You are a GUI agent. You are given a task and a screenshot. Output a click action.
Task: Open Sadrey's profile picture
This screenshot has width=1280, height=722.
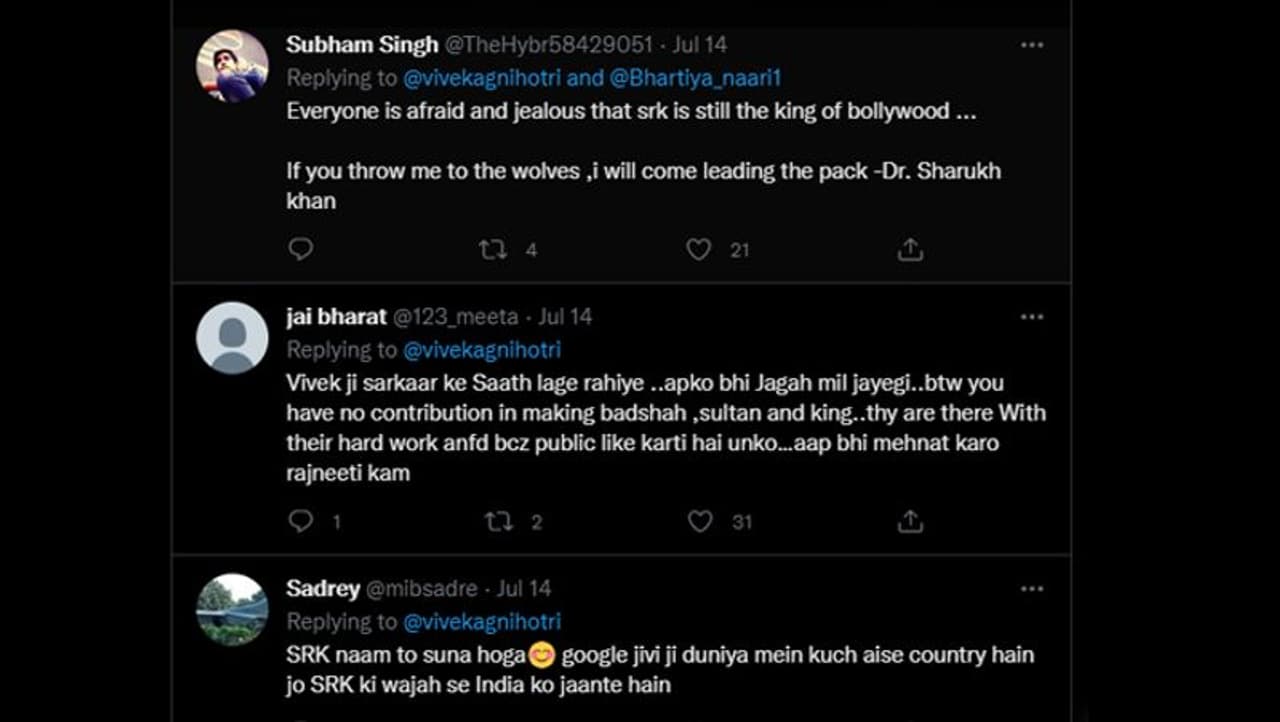[232, 609]
